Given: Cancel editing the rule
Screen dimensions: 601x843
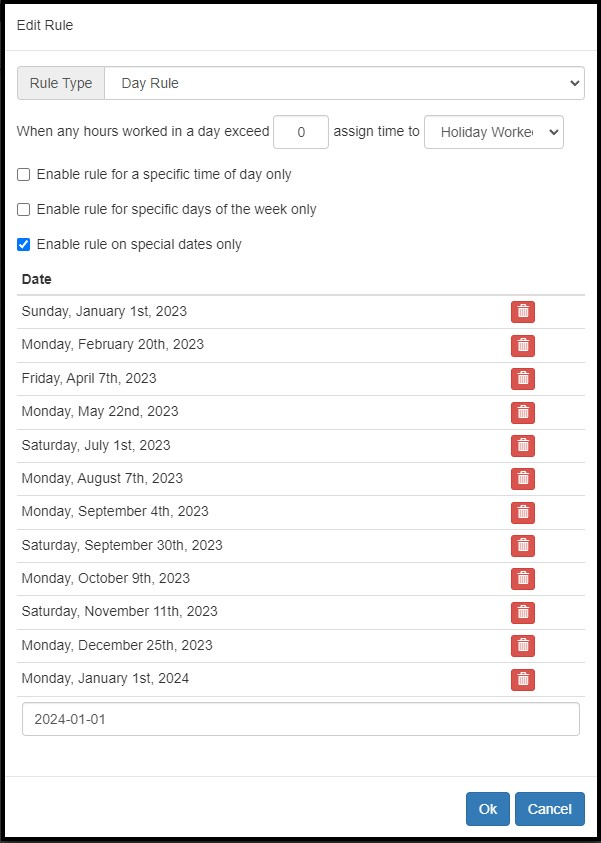Looking at the screenshot, I should 549,809.
